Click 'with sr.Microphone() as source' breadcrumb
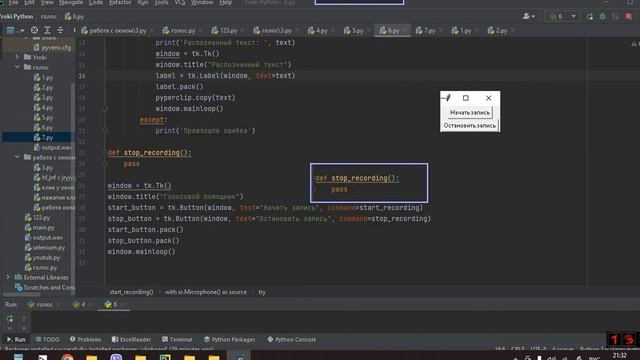Screen dimensions: 640x360 (x=206, y=292)
